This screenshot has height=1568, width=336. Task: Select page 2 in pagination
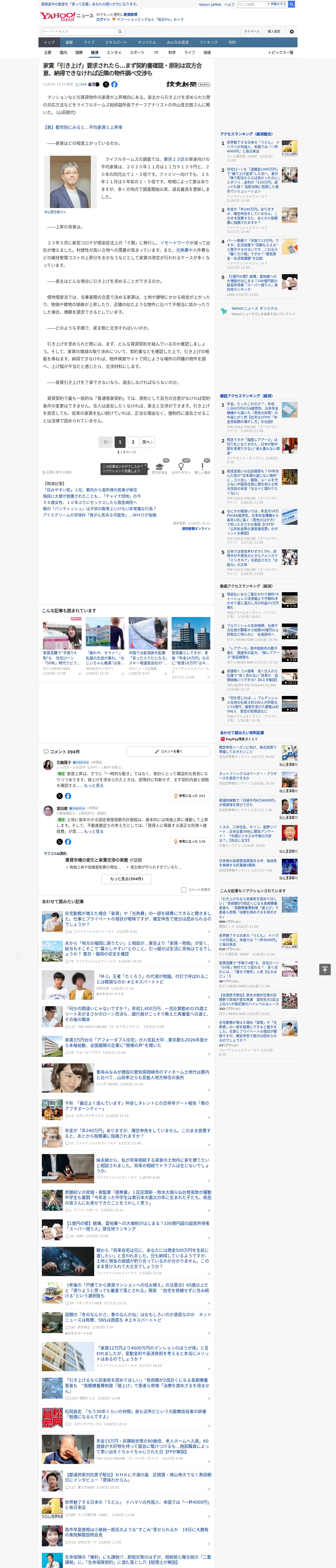[x=133, y=442]
